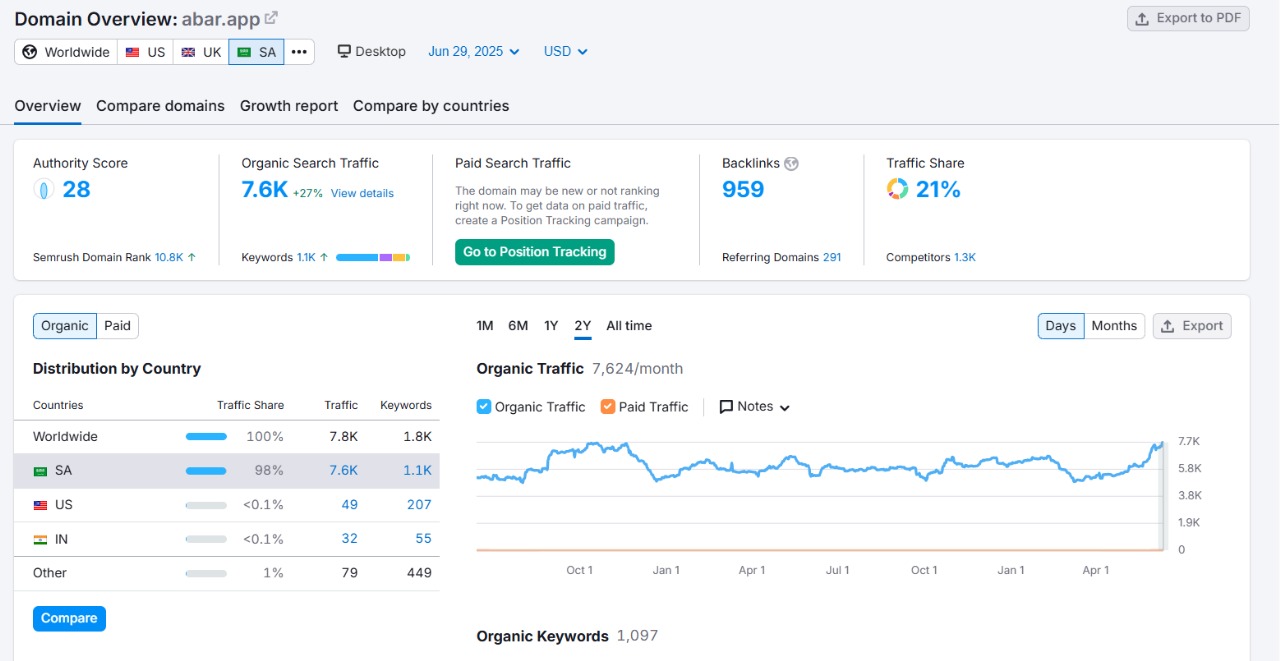This screenshot has height=661, width=1280.
Task: Click the US flag filter near the top
Action: (132, 51)
